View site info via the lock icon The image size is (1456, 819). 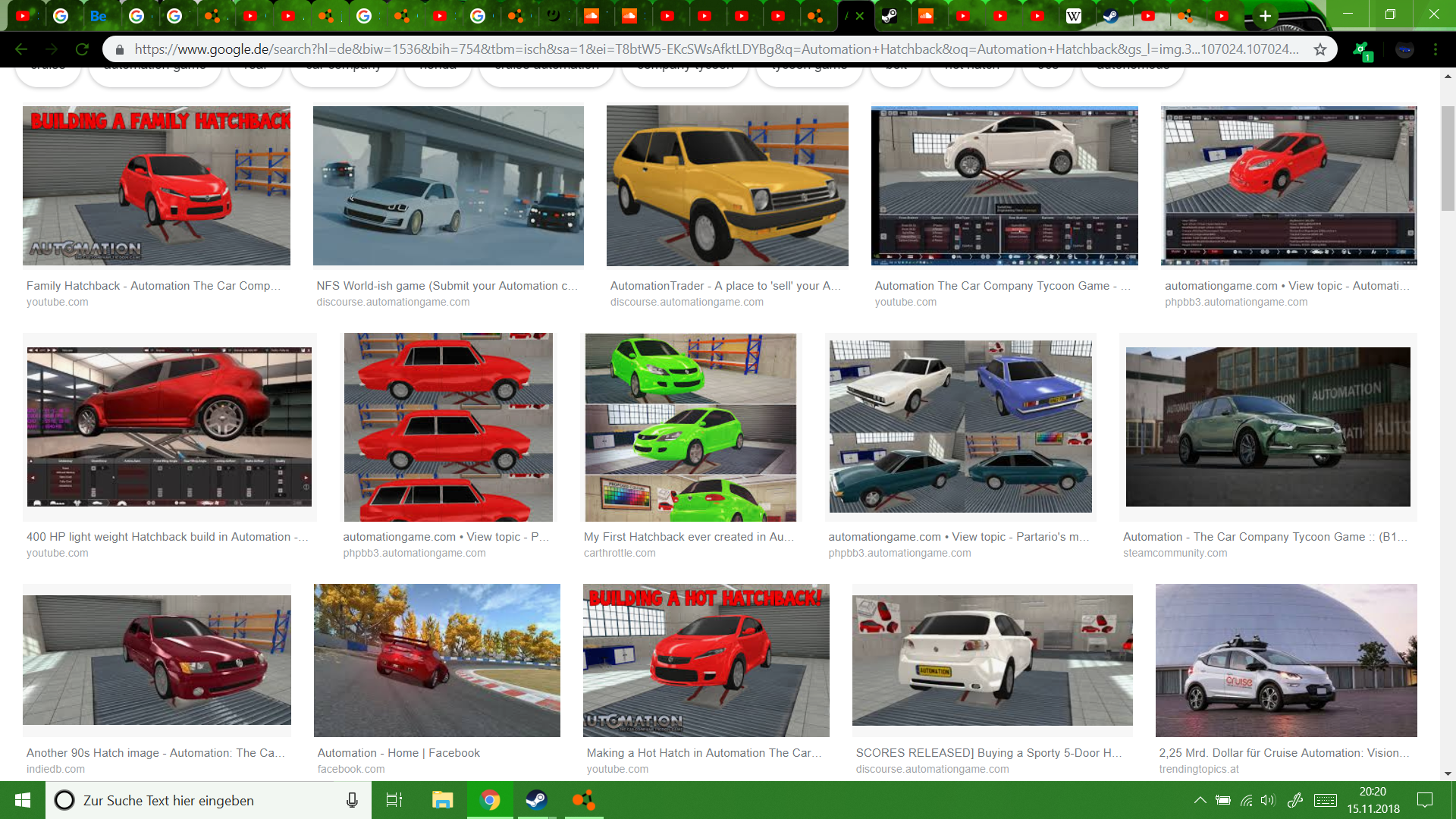pos(119,49)
